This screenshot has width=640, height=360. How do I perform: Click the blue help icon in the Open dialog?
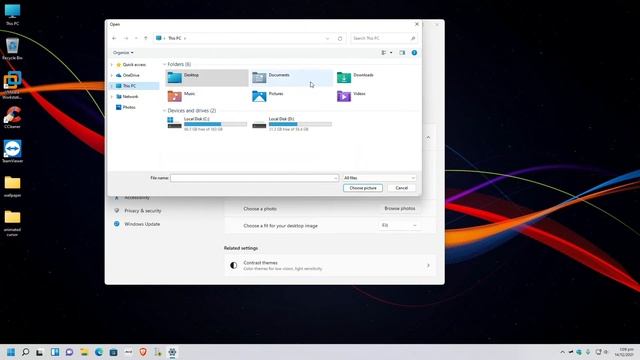point(414,53)
